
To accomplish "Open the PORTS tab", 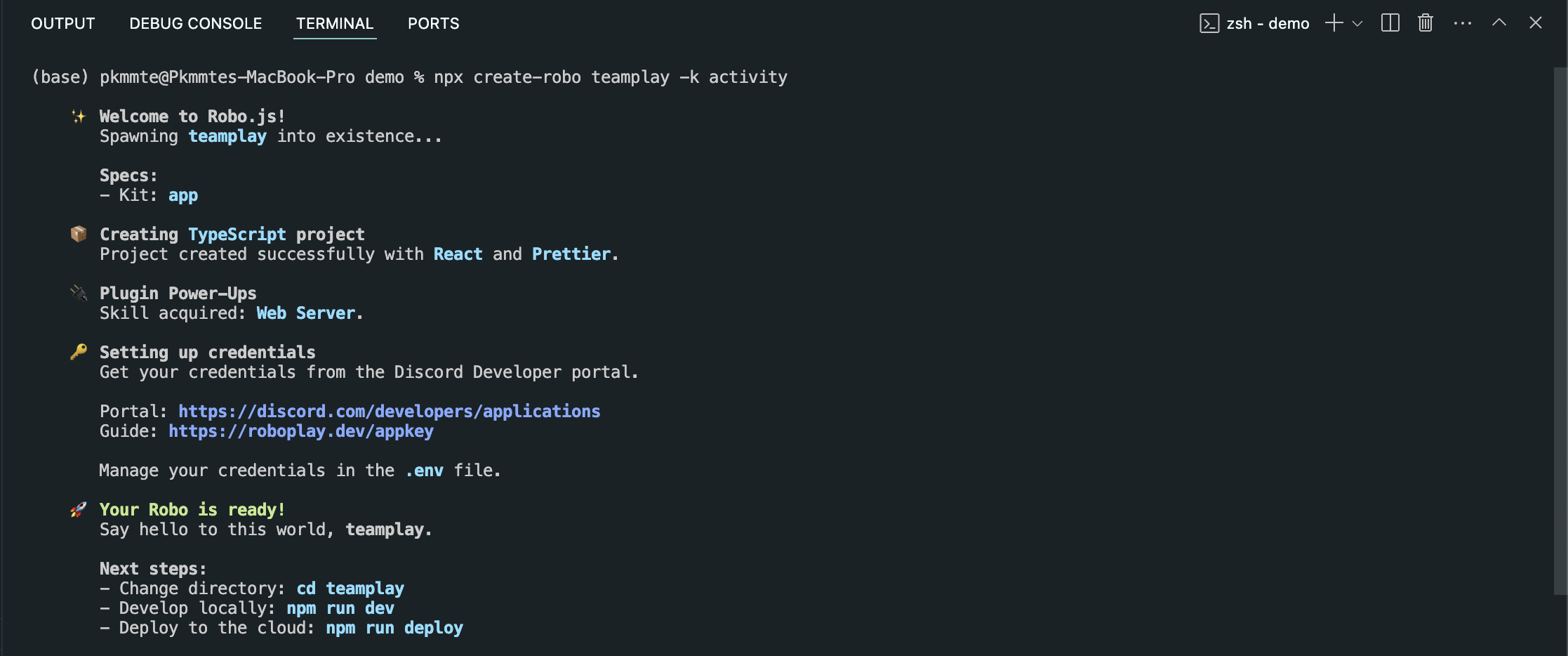I will tap(434, 23).
